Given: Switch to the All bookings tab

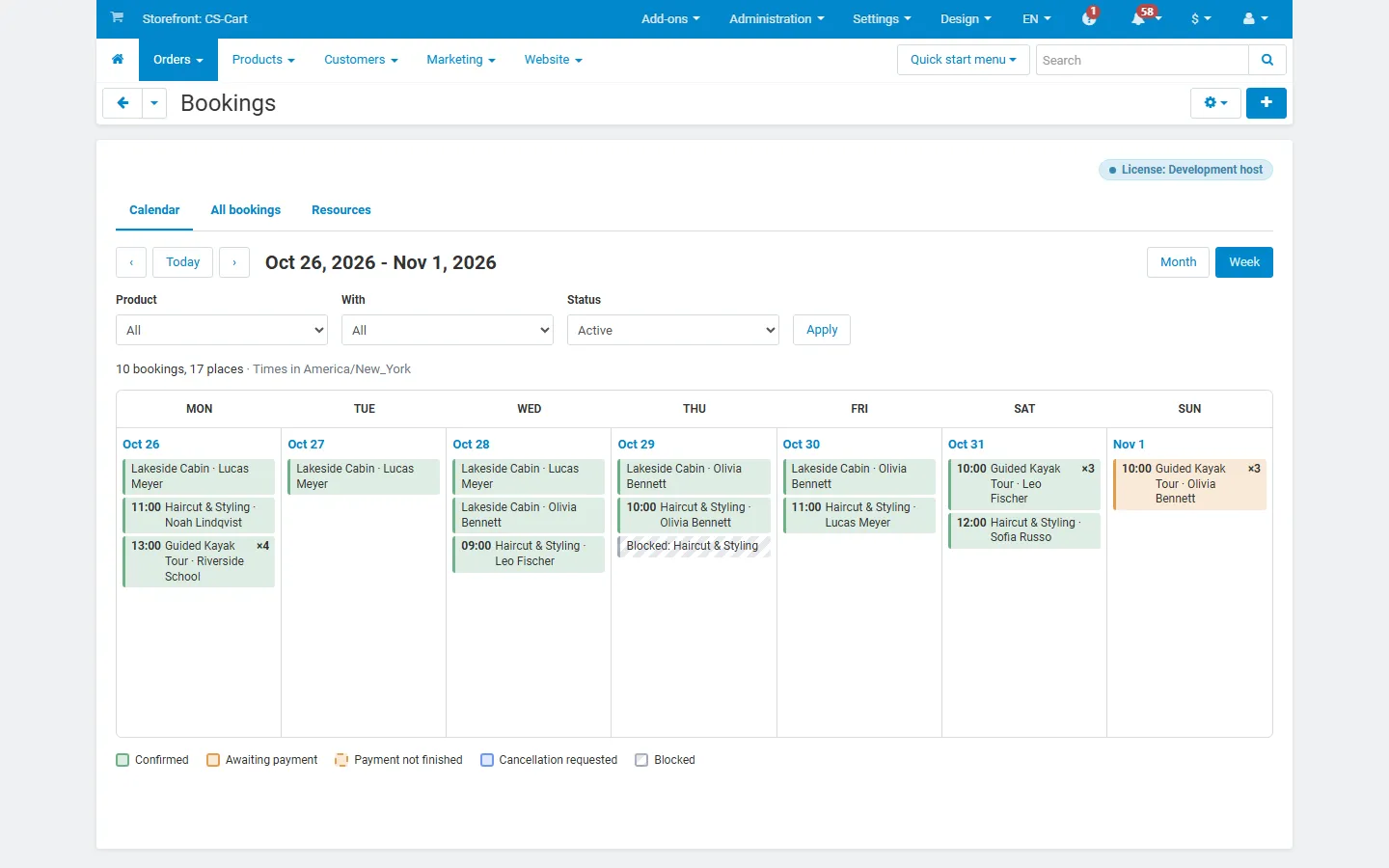Looking at the screenshot, I should pyautogui.click(x=246, y=210).
